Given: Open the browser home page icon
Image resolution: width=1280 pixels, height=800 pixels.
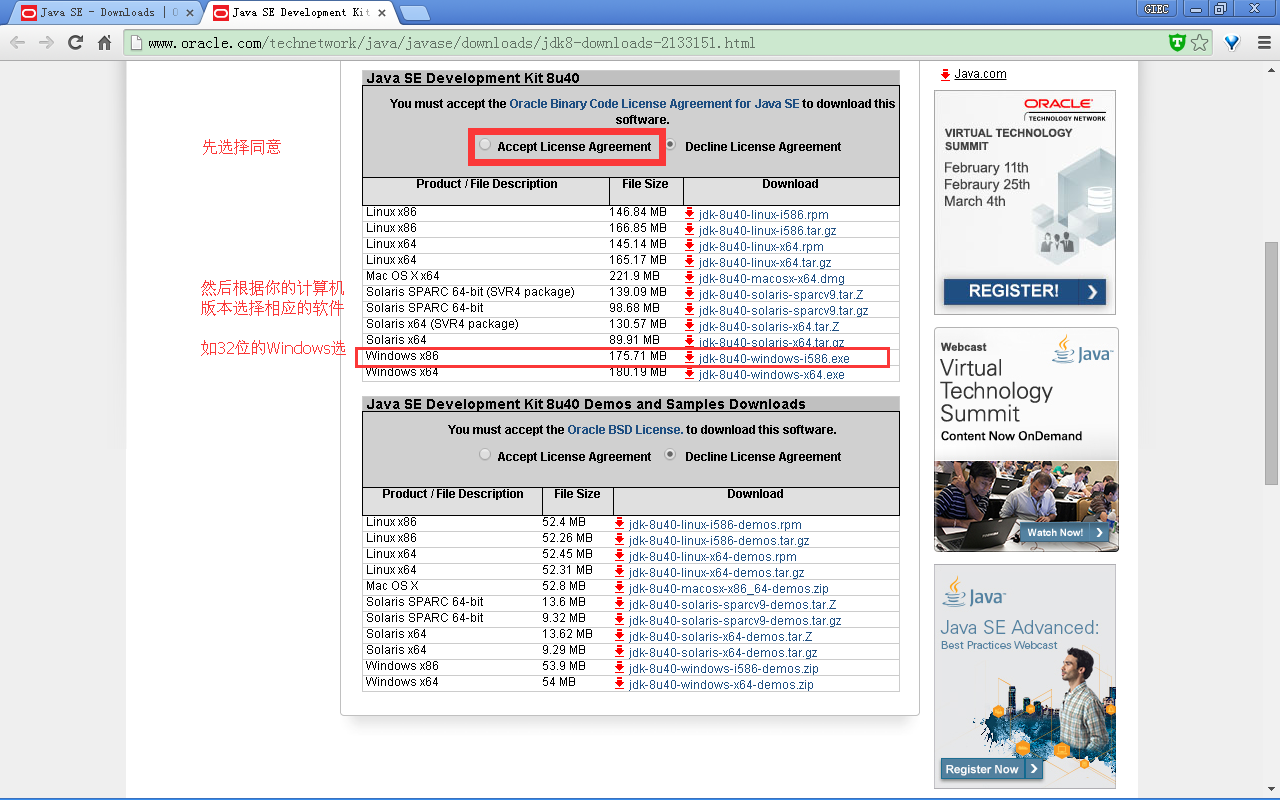Looking at the screenshot, I should 105,43.
